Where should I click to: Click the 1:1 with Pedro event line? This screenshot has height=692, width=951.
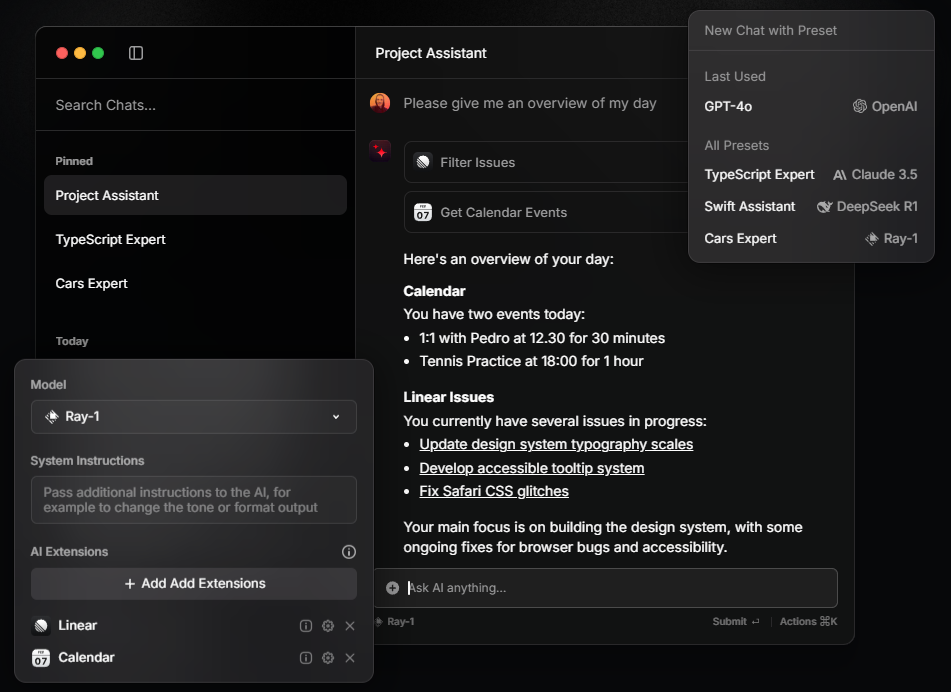coord(542,338)
